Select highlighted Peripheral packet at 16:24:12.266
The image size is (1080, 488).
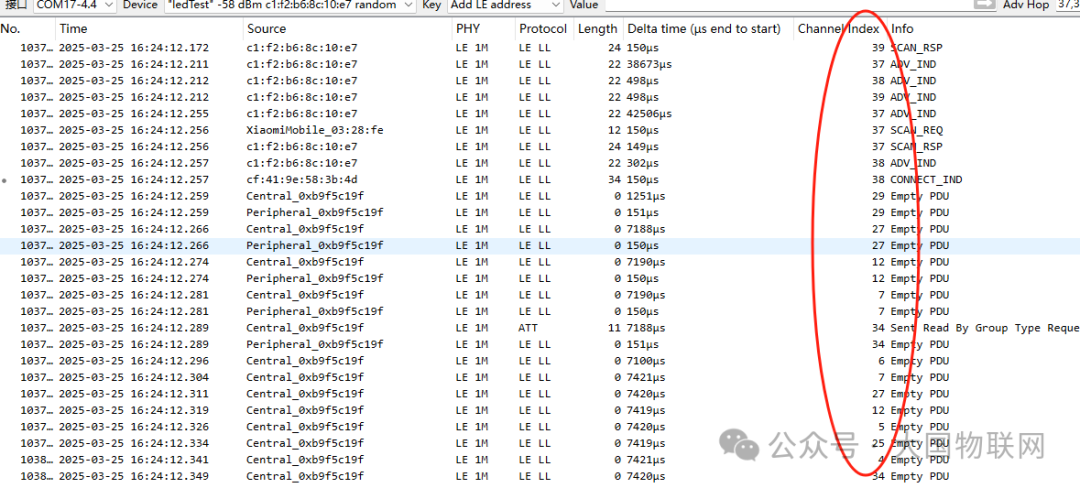[x=540, y=246]
